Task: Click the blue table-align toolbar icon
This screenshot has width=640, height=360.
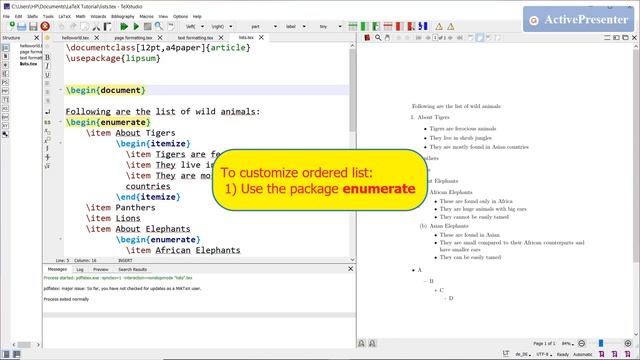Action: click(x=423, y=27)
